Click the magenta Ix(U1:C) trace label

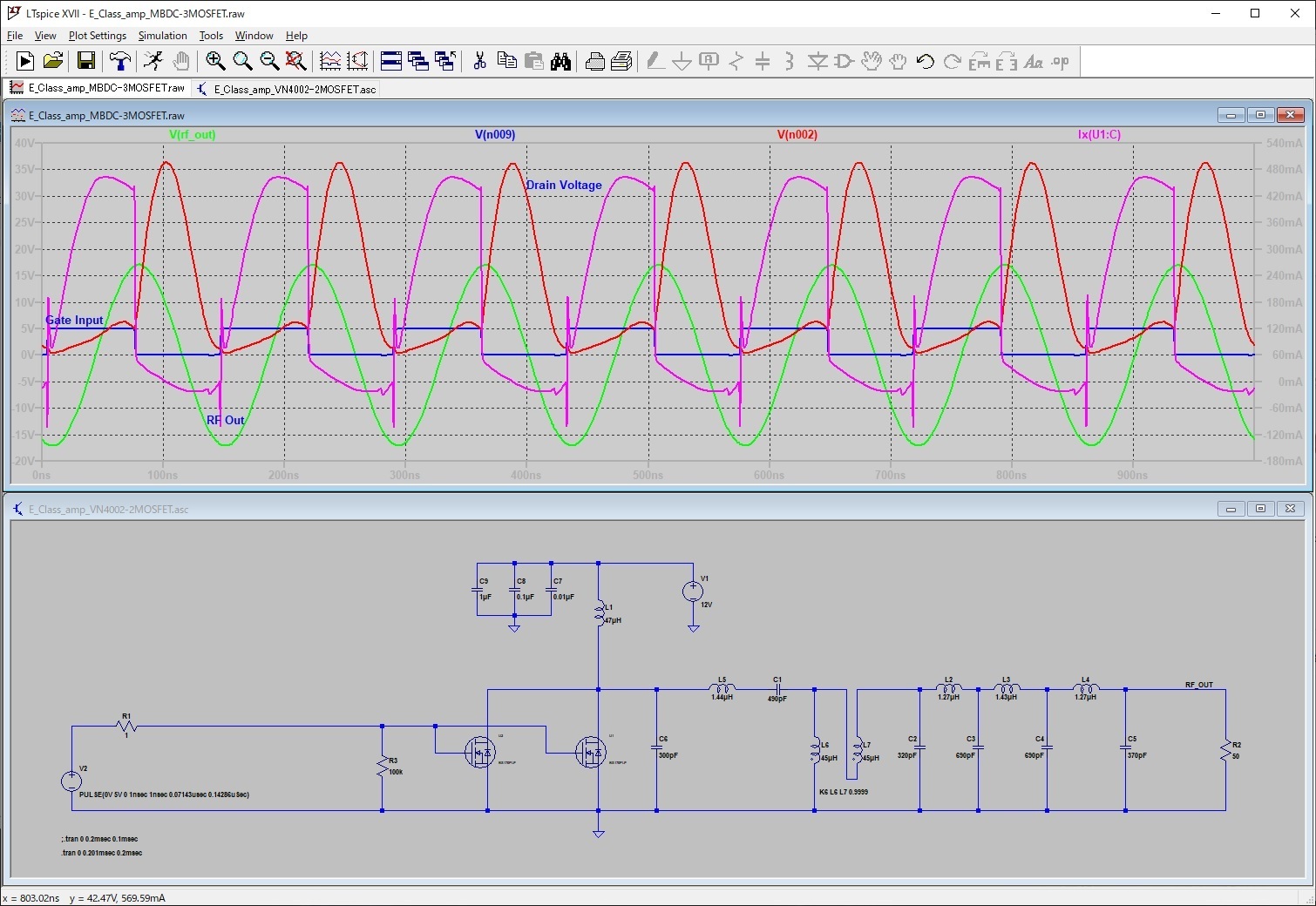1099,135
